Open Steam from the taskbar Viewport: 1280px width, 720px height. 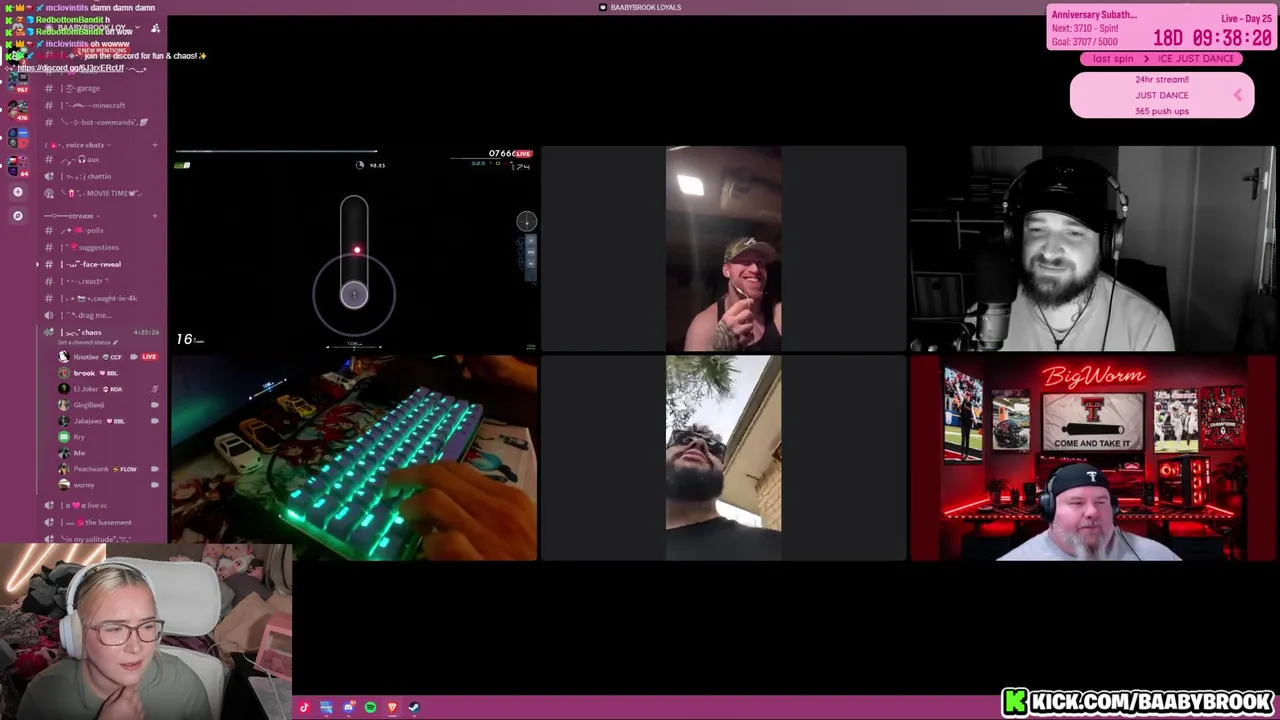click(x=414, y=708)
